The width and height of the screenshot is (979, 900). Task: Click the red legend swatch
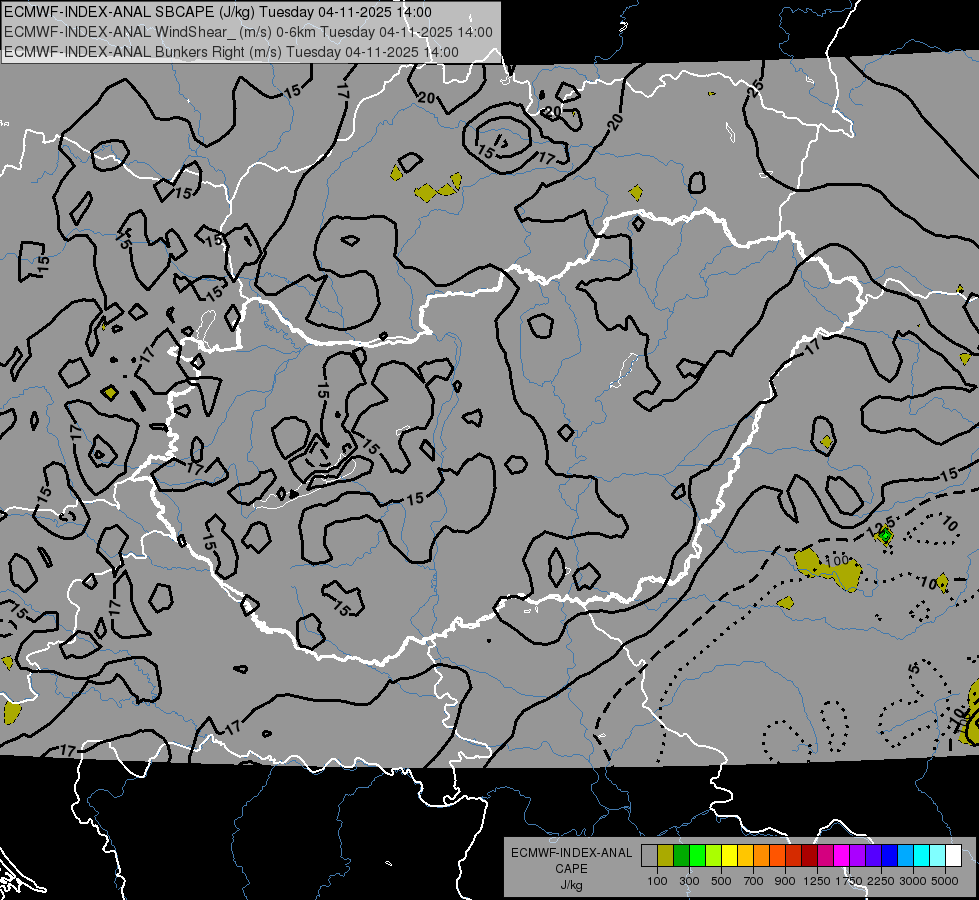(x=793, y=855)
